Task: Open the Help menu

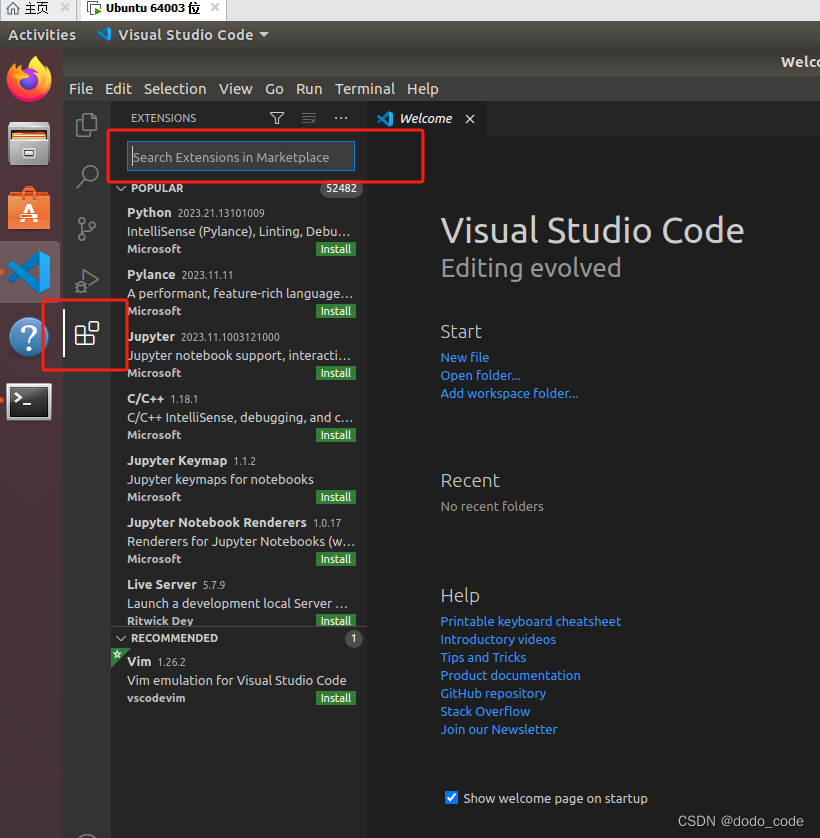Action: point(422,89)
